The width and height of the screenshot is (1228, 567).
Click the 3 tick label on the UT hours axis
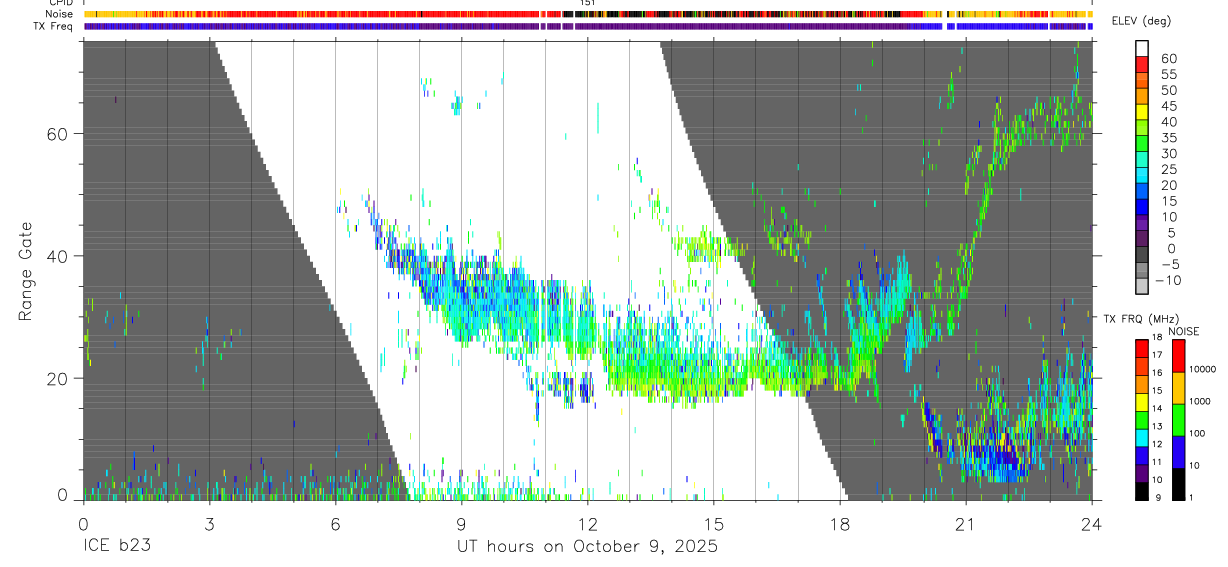tap(209, 523)
